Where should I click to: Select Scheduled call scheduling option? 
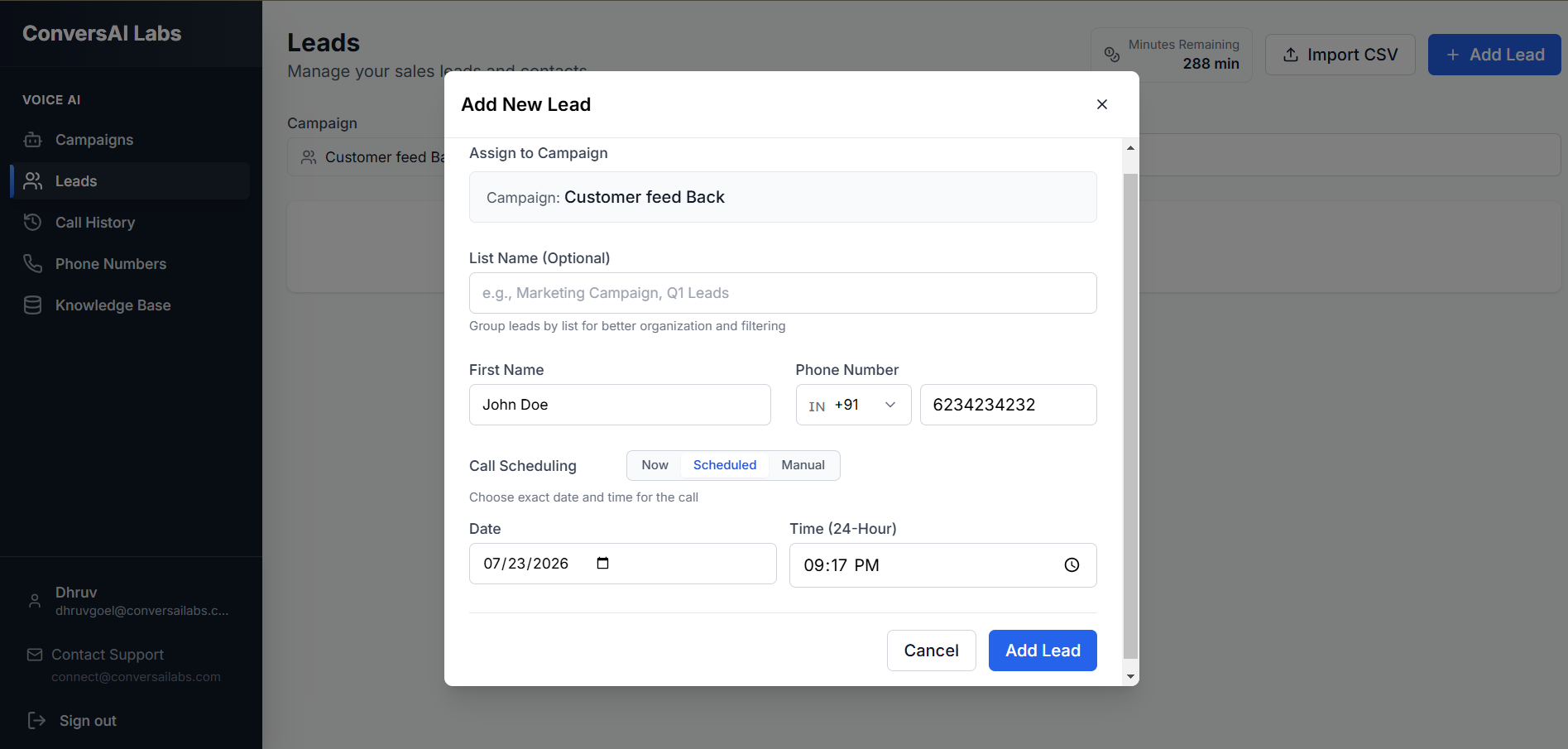coord(725,465)
